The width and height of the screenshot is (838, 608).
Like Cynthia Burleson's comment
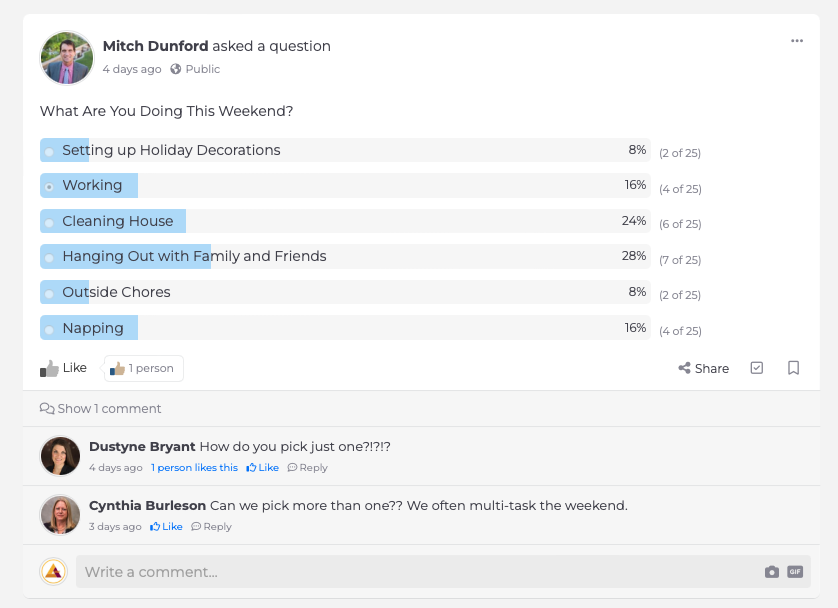pyautogui.click(x=166, y=526)
